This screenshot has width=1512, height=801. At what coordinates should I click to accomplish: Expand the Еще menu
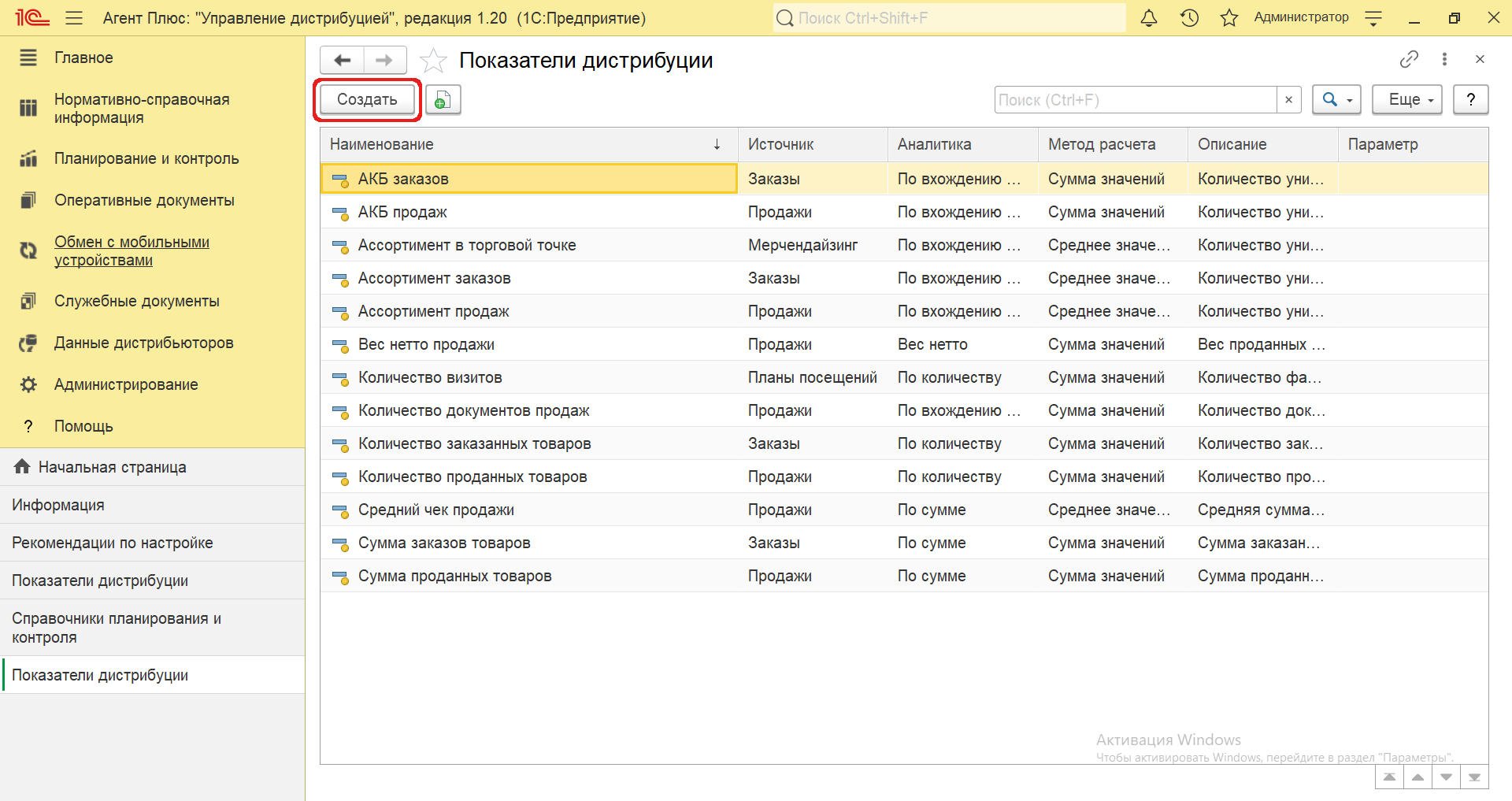(x=1407, y=100)
